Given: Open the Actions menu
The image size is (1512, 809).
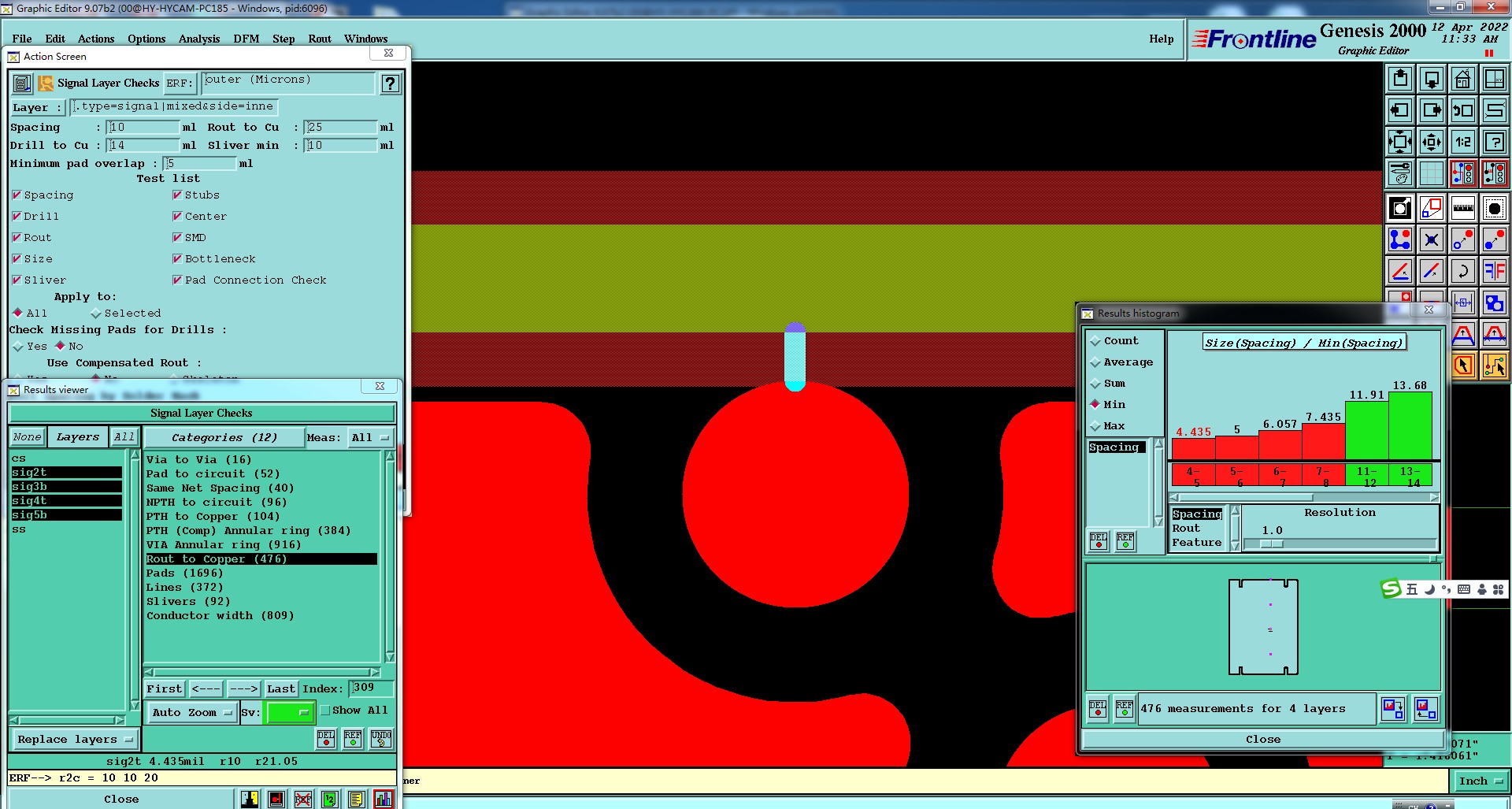Looking at the screenshot, I should (x=96, y=39).
